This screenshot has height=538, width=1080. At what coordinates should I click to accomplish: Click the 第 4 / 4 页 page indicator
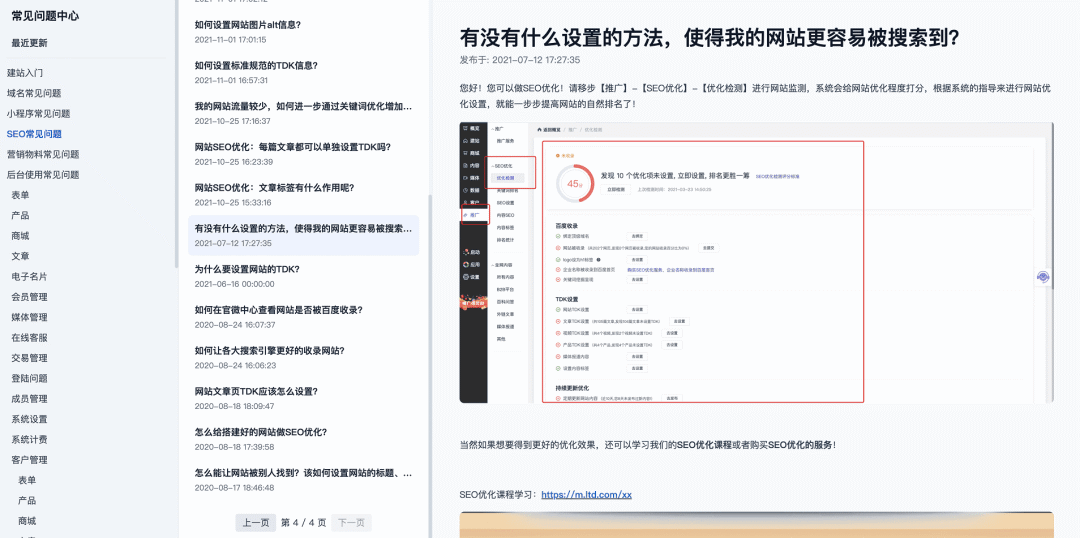304,523
